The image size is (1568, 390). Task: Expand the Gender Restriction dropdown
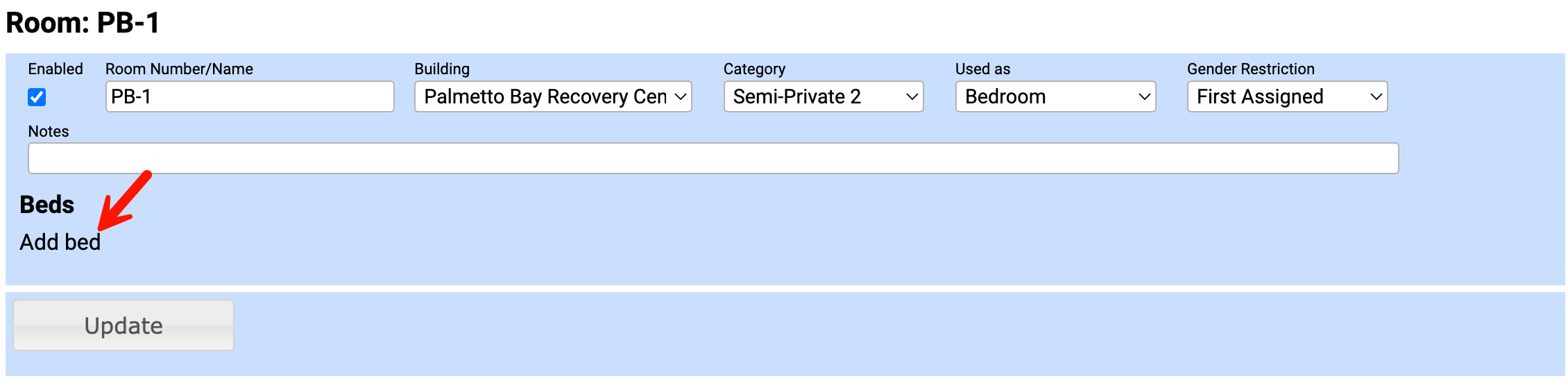click(1286, 96)
